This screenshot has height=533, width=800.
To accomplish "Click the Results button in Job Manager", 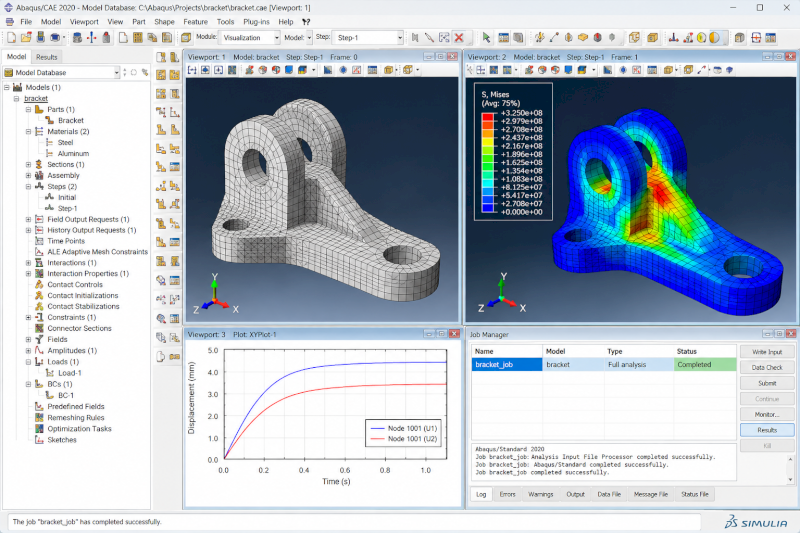I will (767, 430).
